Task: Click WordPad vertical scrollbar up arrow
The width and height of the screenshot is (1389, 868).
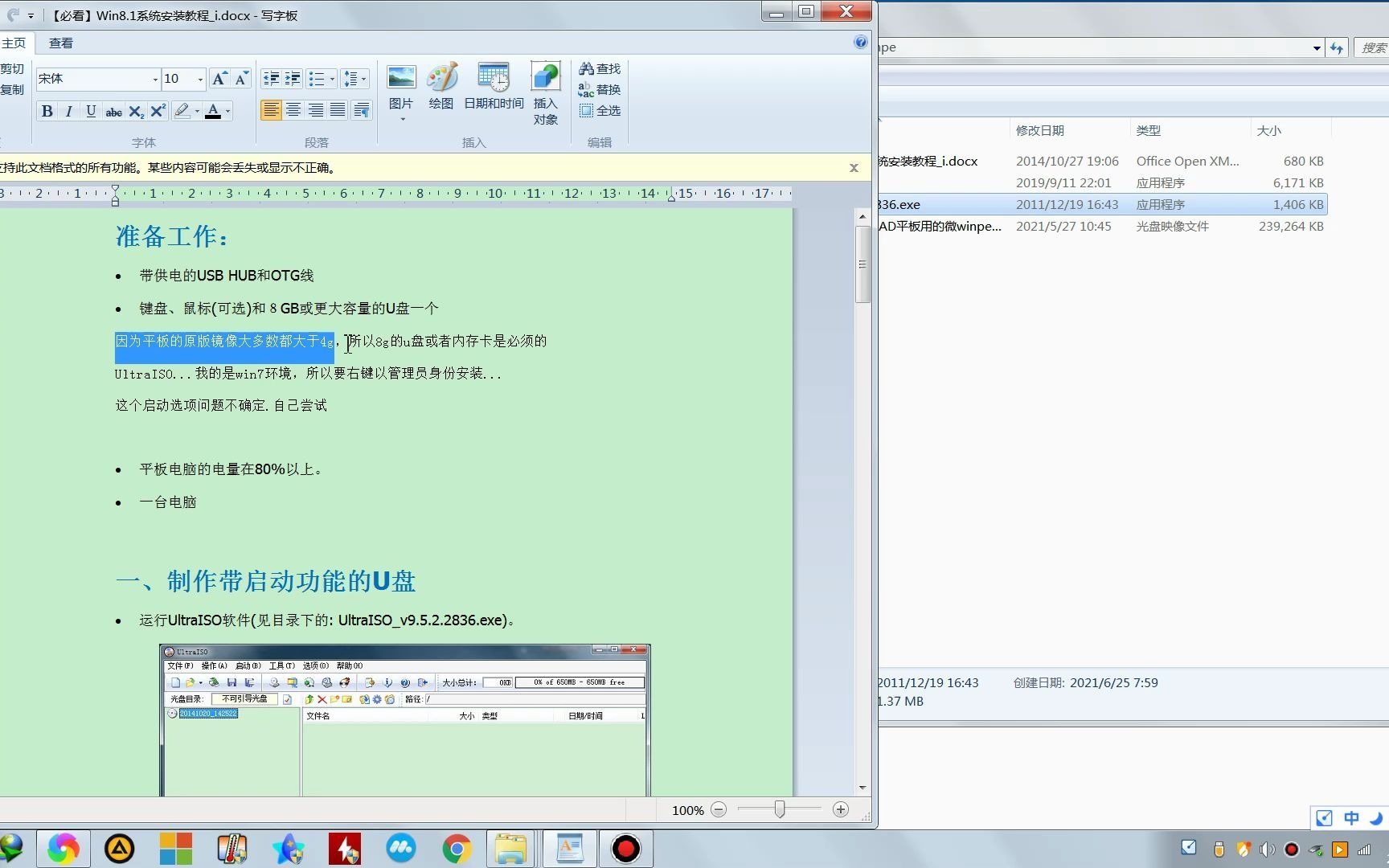Action: [x=862, y=216]
